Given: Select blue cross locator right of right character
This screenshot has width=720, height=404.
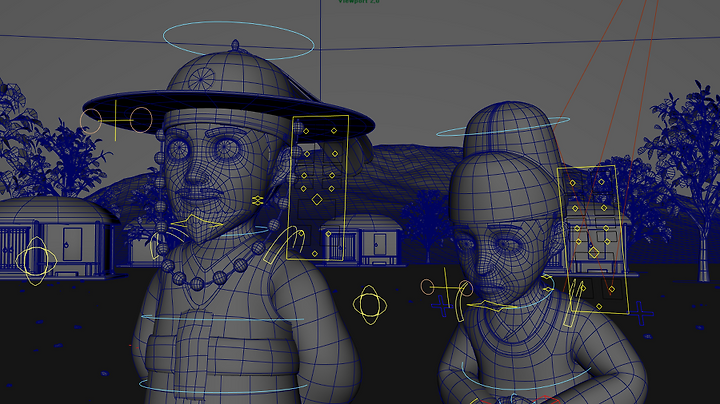Looking at the screenshot, I should pyautogui.click(x=641, y=313).
